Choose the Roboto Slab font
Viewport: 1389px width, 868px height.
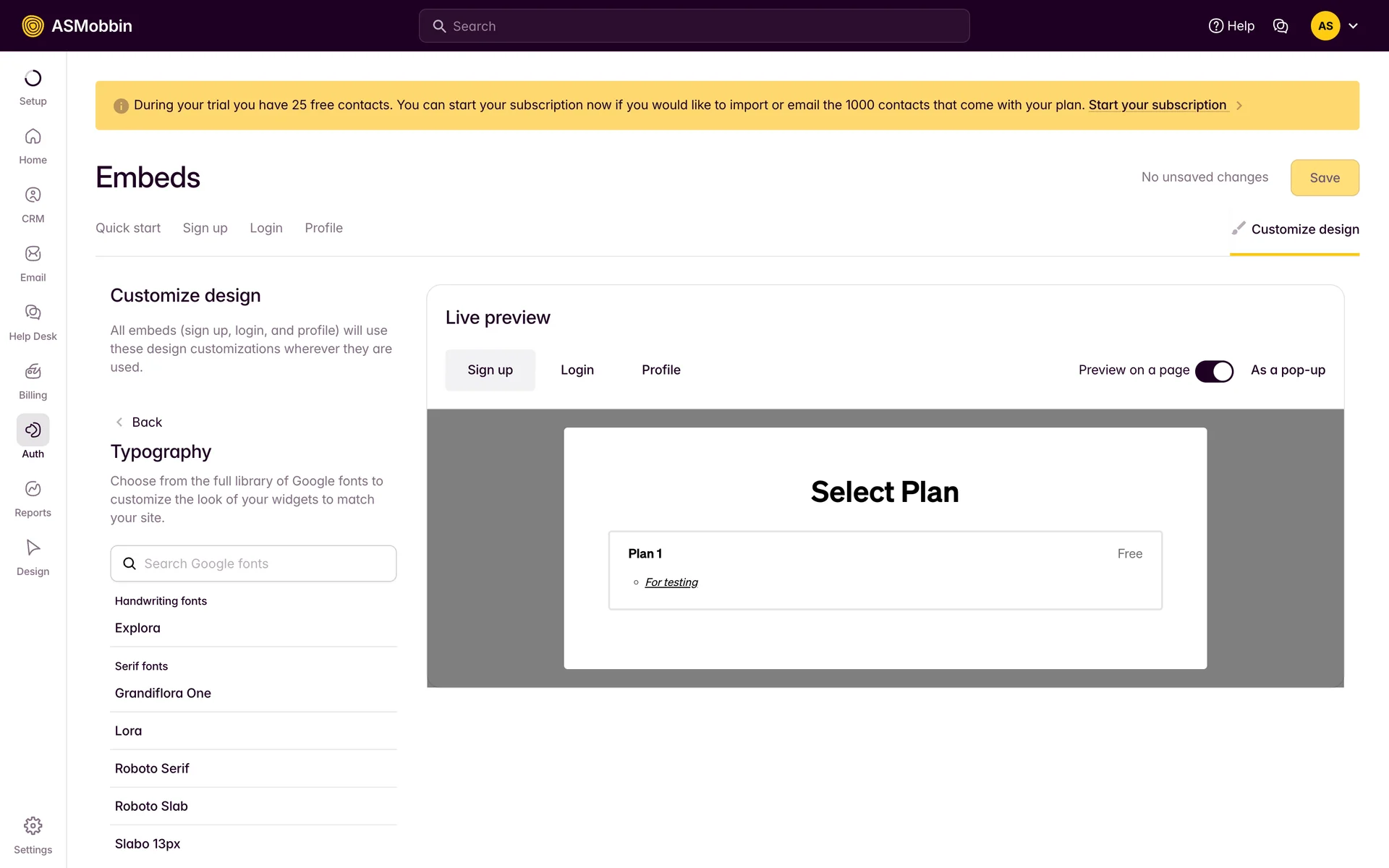point(151,806)
